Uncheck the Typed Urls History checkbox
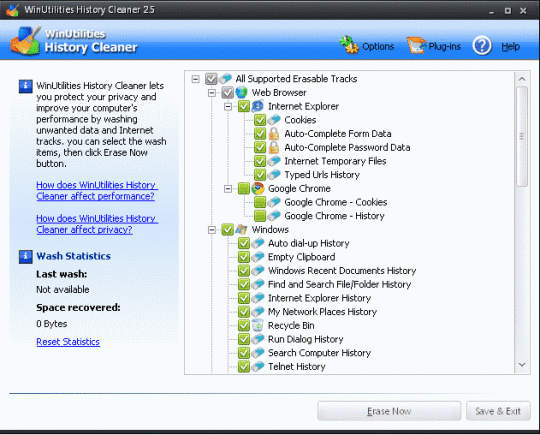This screenshot has width=540, height=435. [260, 175]
